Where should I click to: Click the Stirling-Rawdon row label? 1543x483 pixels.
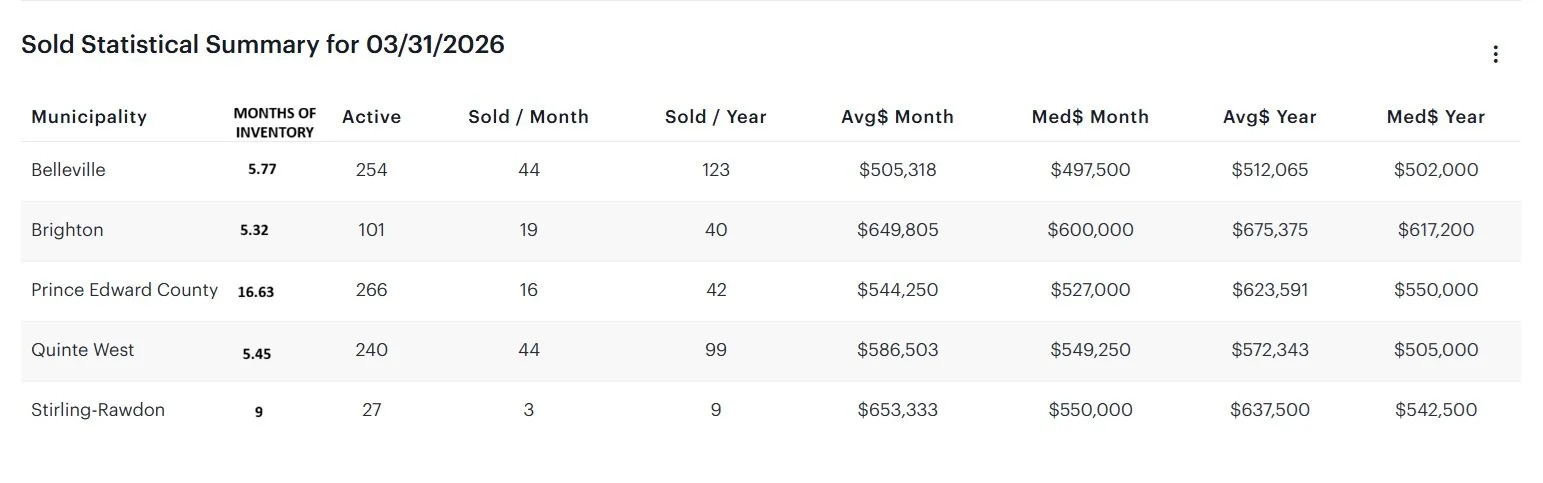pyautogui.click(x=98, y=410)
